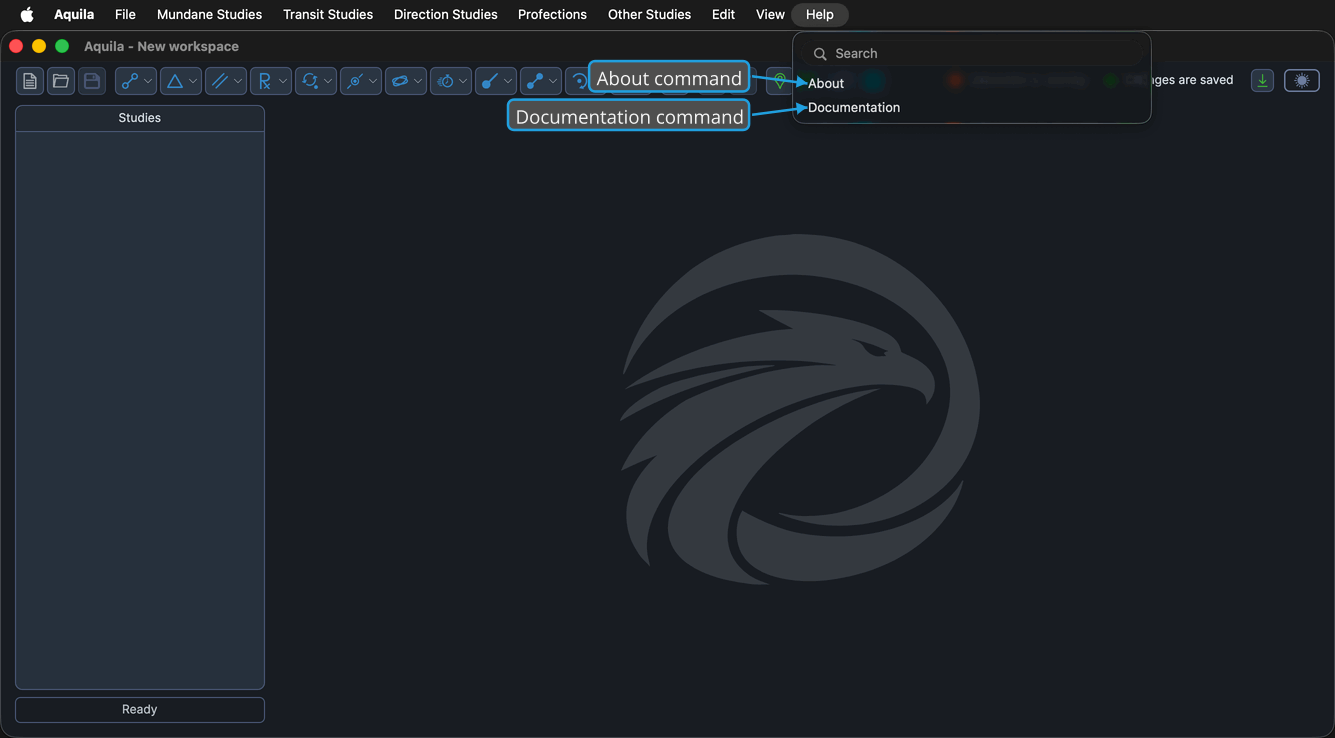The width and height of the screenshot is (1335, 738).
Task: Open the Other Studies menu
Action: 649,14
